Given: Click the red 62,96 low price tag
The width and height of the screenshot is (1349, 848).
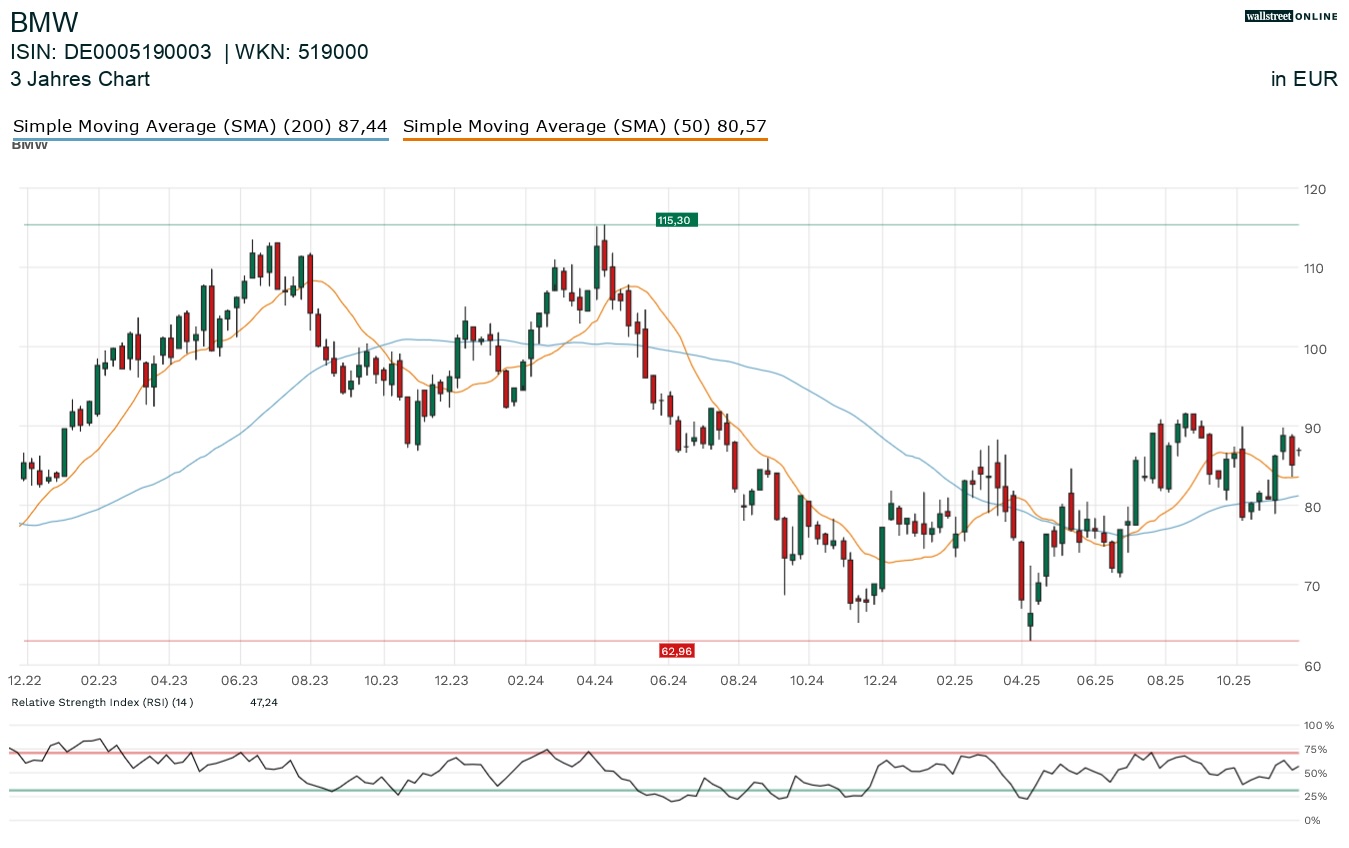Looking at the screenshot, I should click(676, 651).
